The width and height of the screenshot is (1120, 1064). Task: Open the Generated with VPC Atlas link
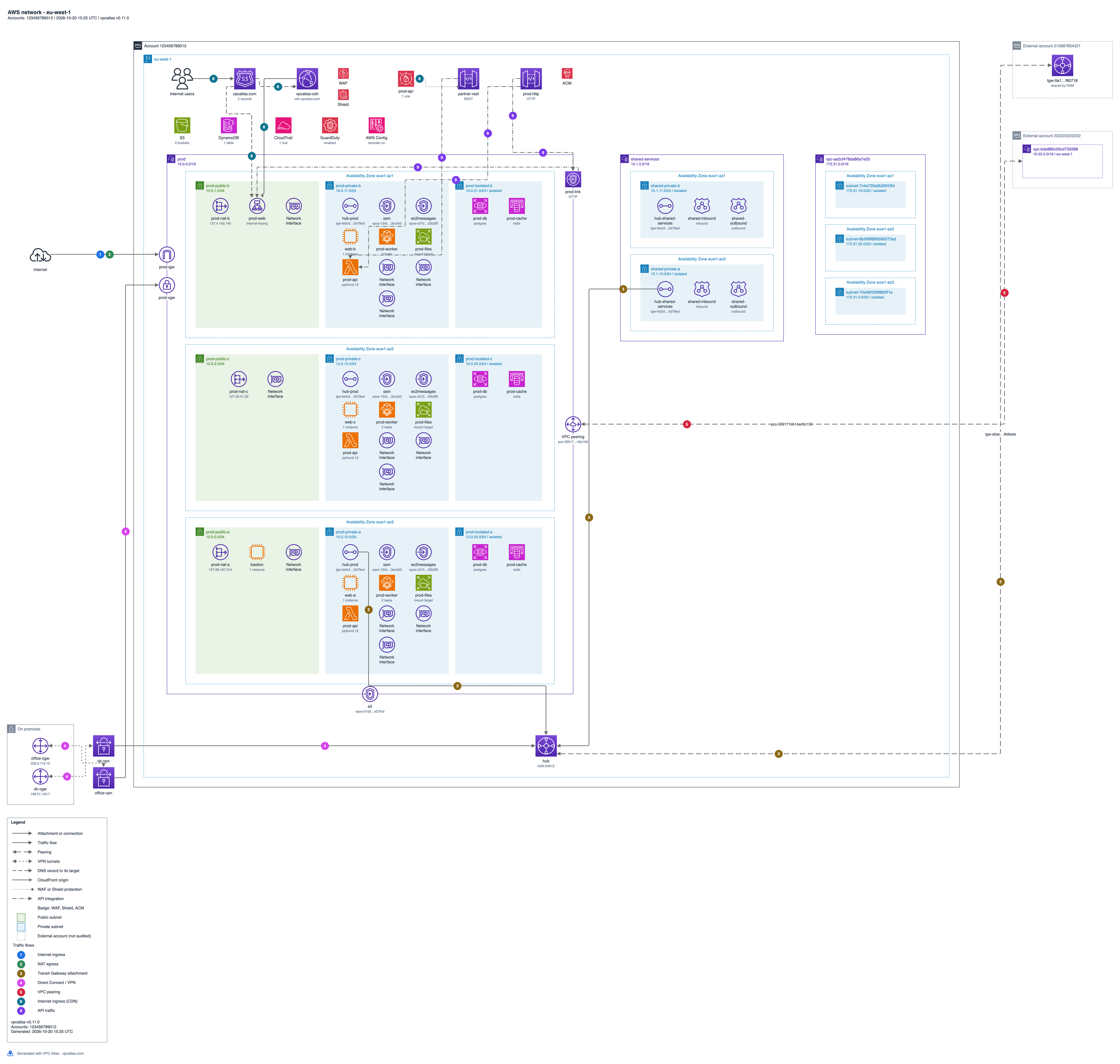(x=50, y=1054)
